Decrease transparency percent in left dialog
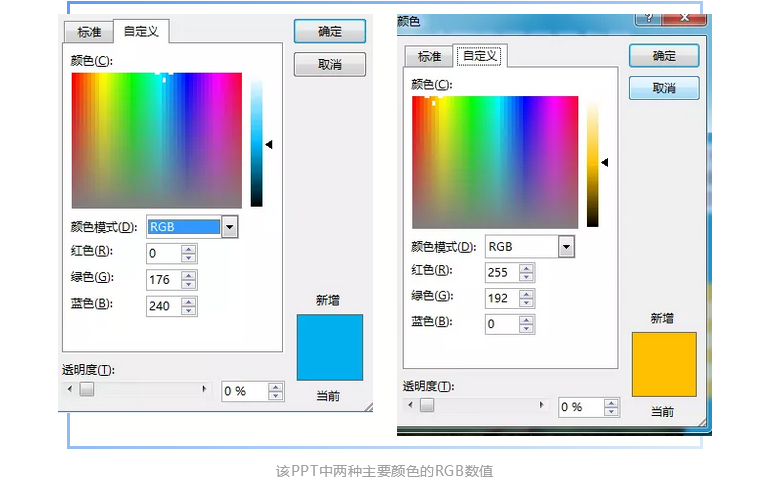This screenshot has width=775, height=495. click(276, 396)
